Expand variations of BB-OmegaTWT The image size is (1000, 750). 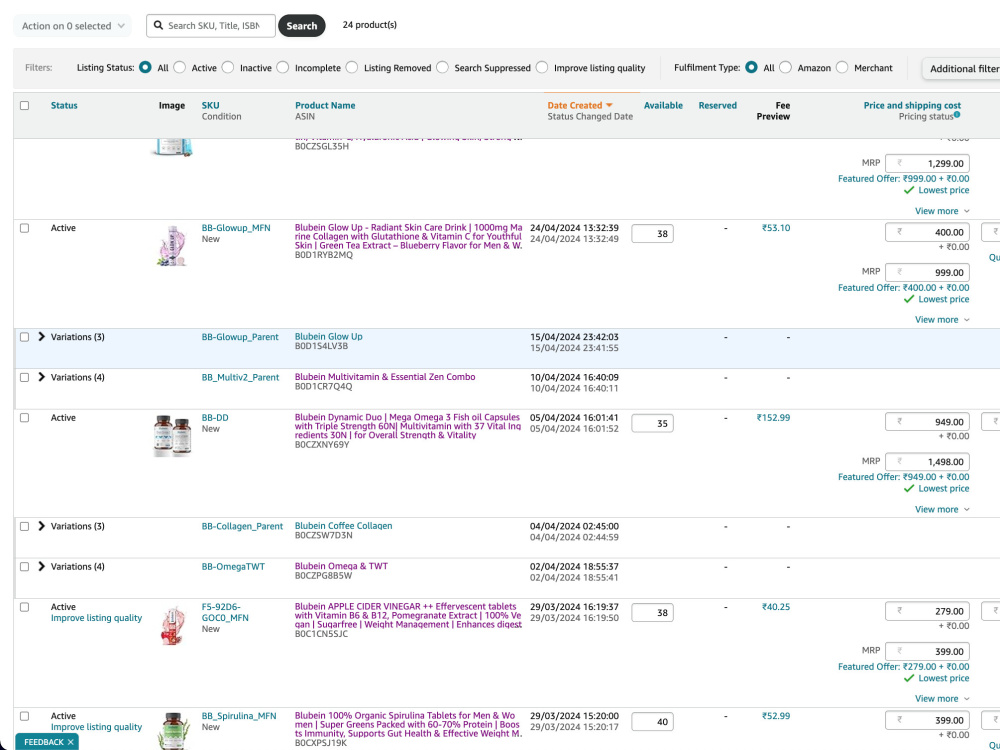click(x=41, y=566)
